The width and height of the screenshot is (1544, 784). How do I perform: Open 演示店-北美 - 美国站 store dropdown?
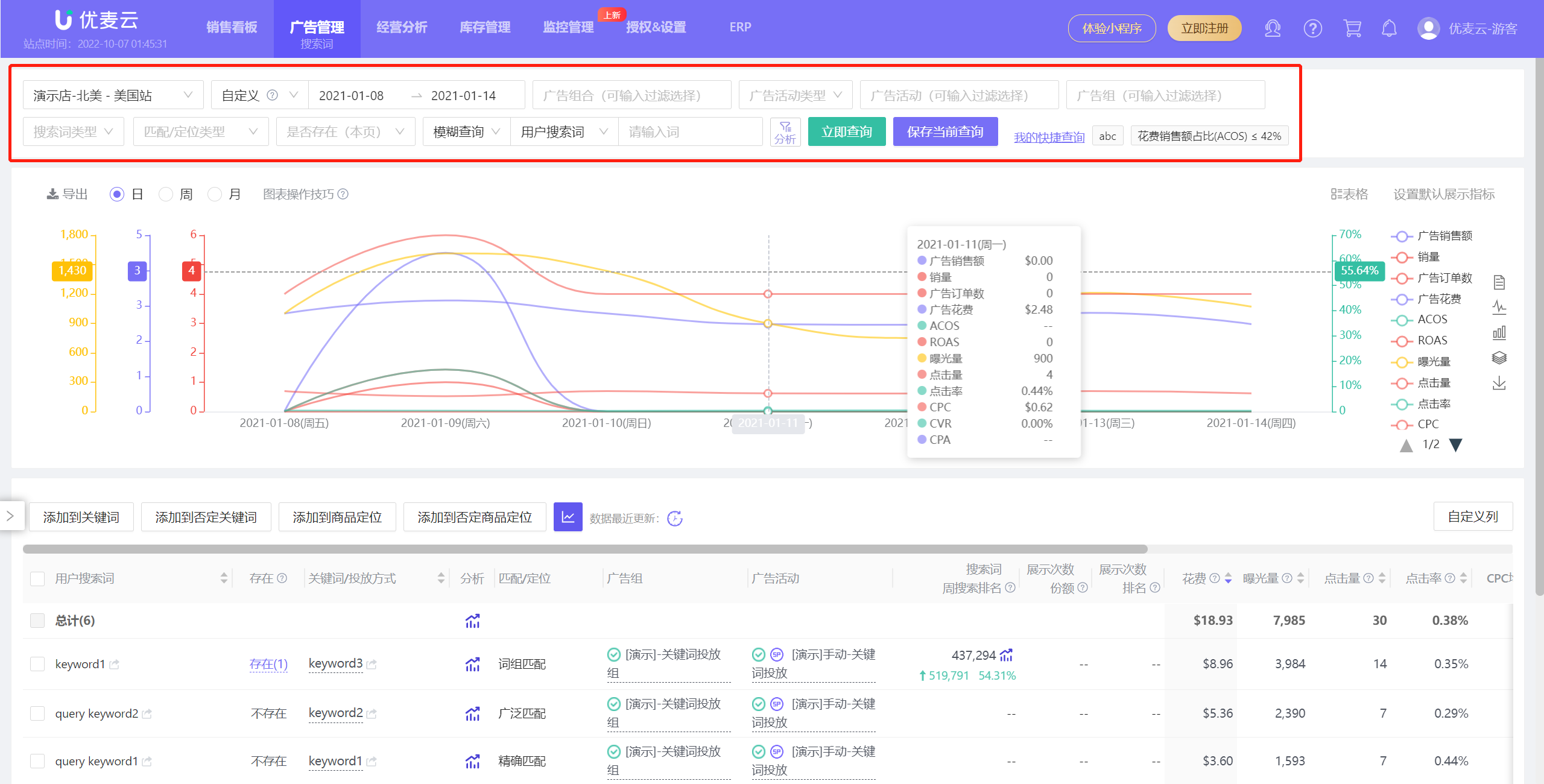[x=113, y=95]
